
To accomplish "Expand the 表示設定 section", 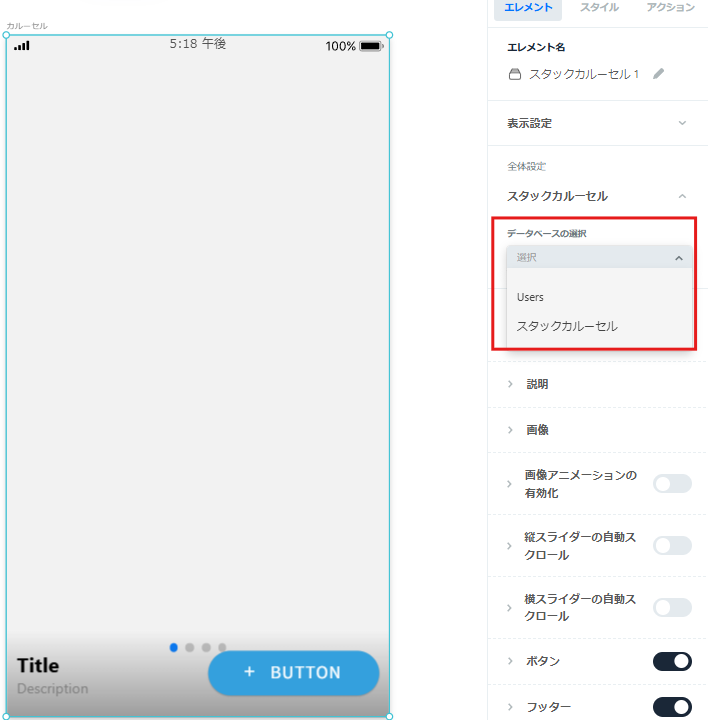I will tap(597, 123).
